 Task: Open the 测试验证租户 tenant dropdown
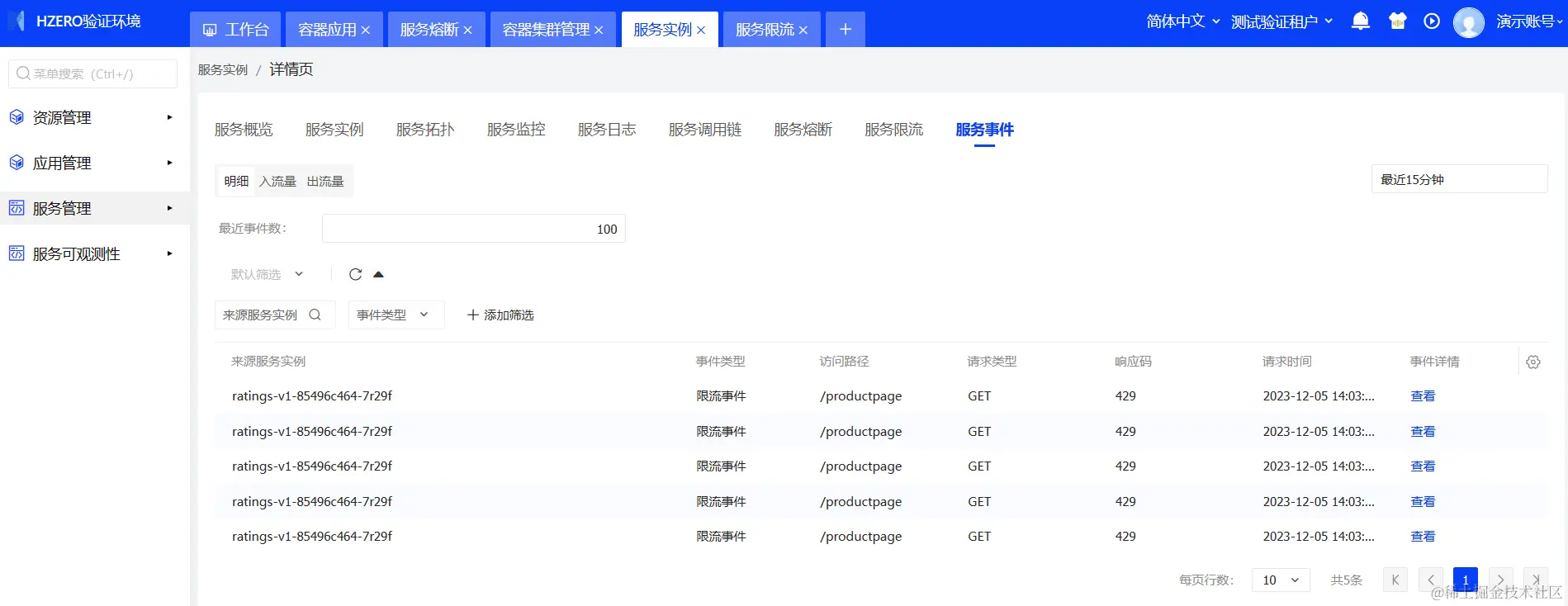tap(1281, 21)
